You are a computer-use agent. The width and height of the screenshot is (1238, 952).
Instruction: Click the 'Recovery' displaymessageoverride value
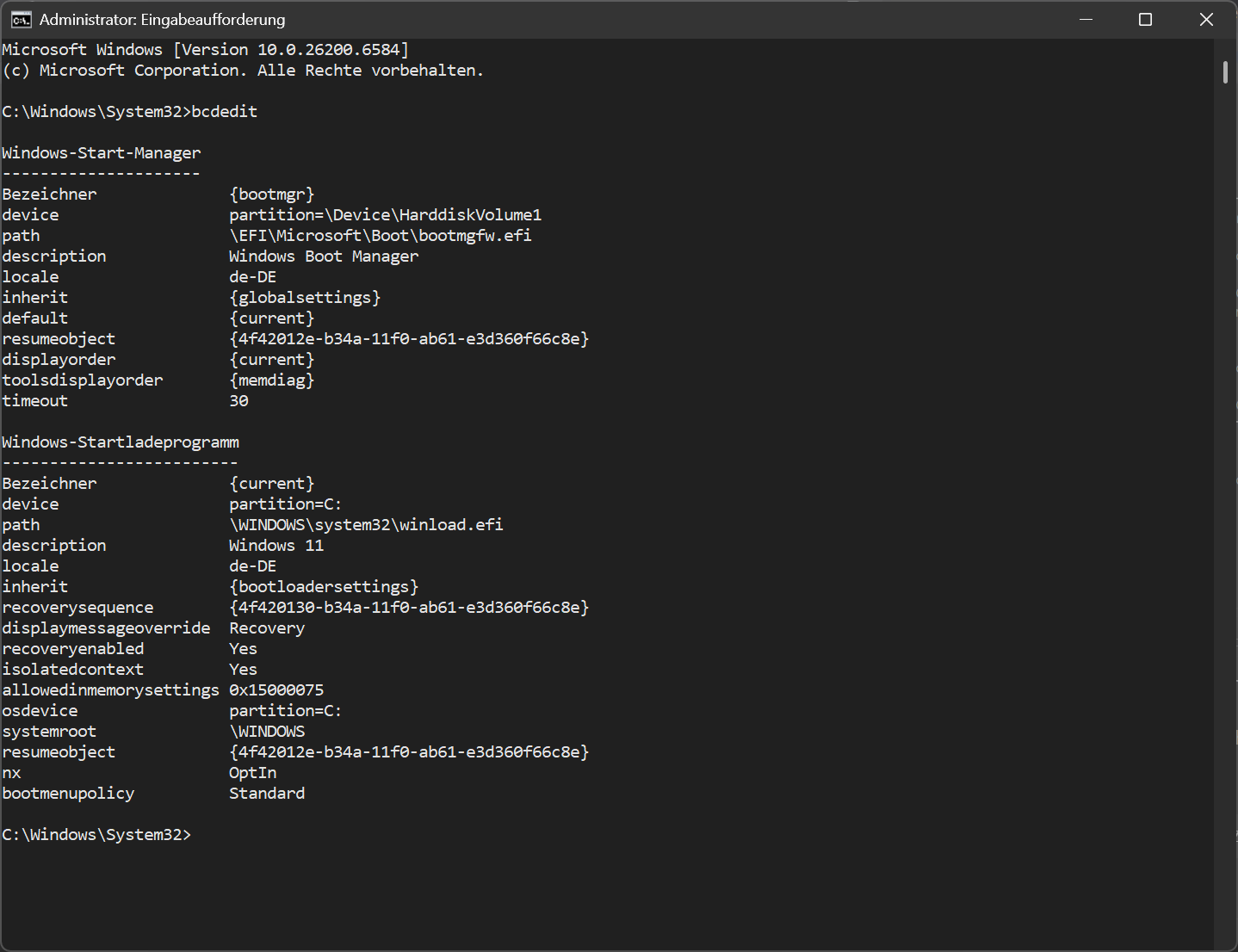(x=267, y=628)
